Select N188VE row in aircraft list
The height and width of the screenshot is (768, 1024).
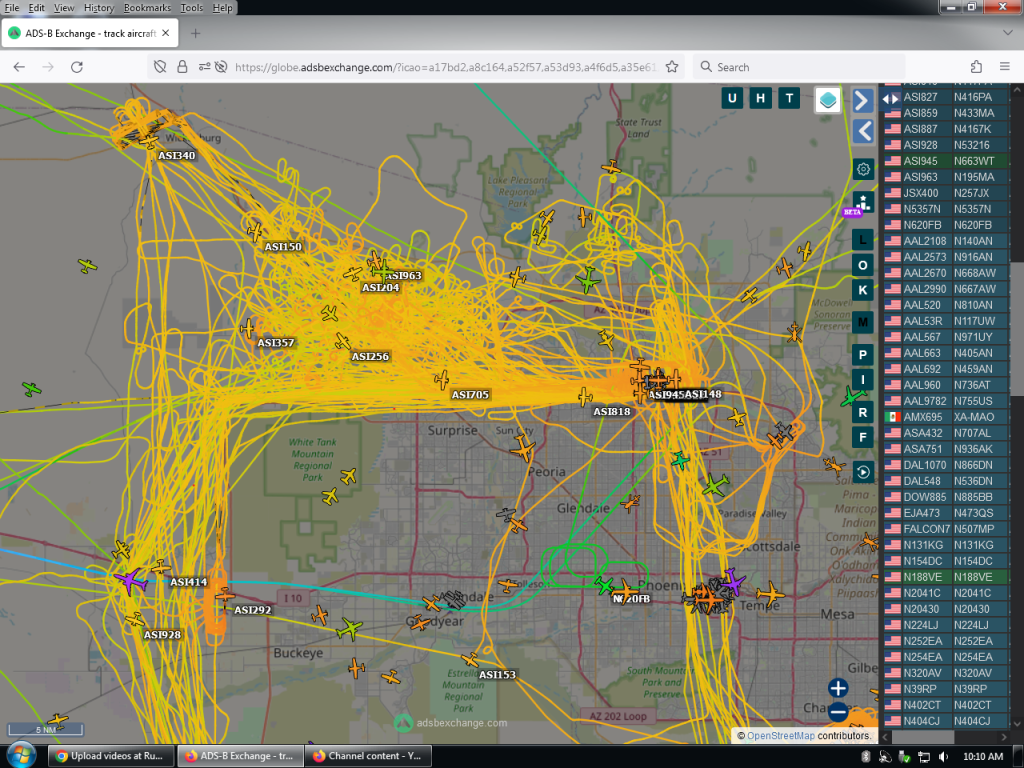(x=946, y=577)
